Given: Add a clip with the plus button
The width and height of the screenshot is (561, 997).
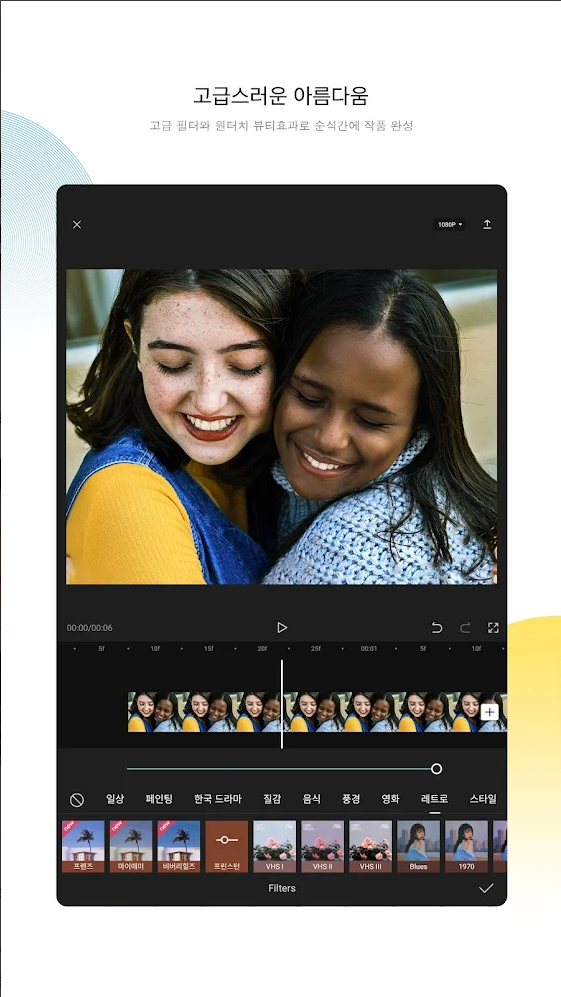Looking at the screenshot, I should pos(489,712).
